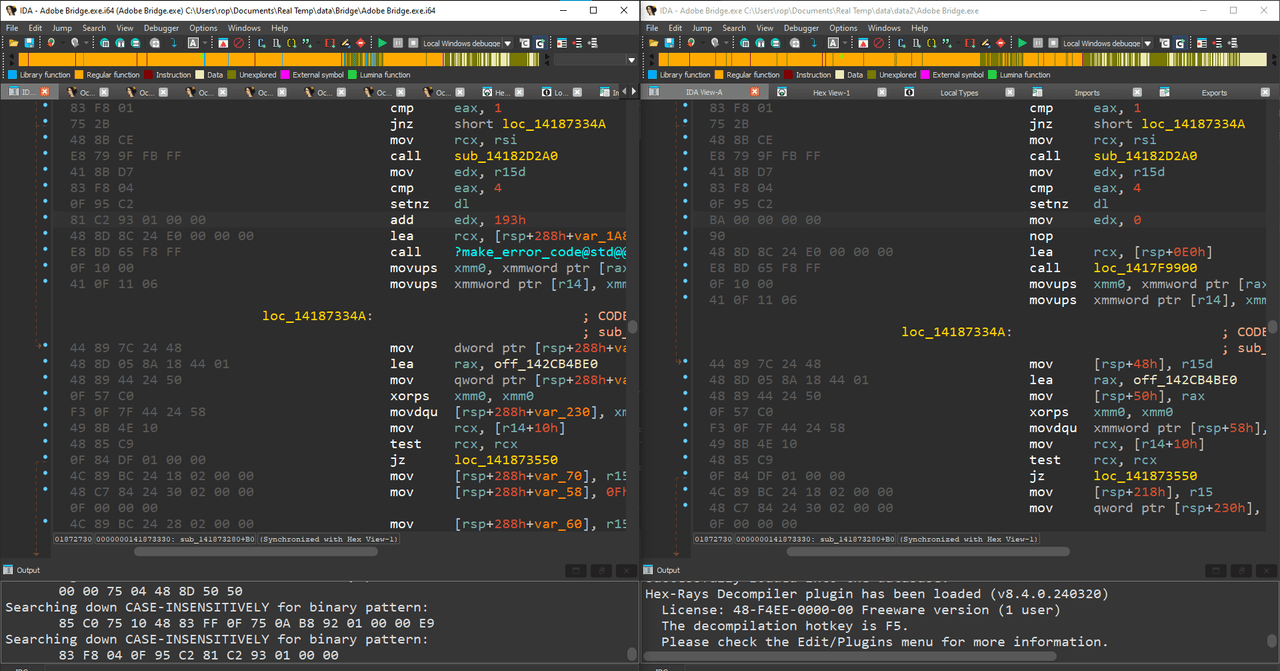This screenshot has width=1280, height=671.
Task: Click red octagon breakpoint icon in right toolbar
Action: tap(1000, 43)
